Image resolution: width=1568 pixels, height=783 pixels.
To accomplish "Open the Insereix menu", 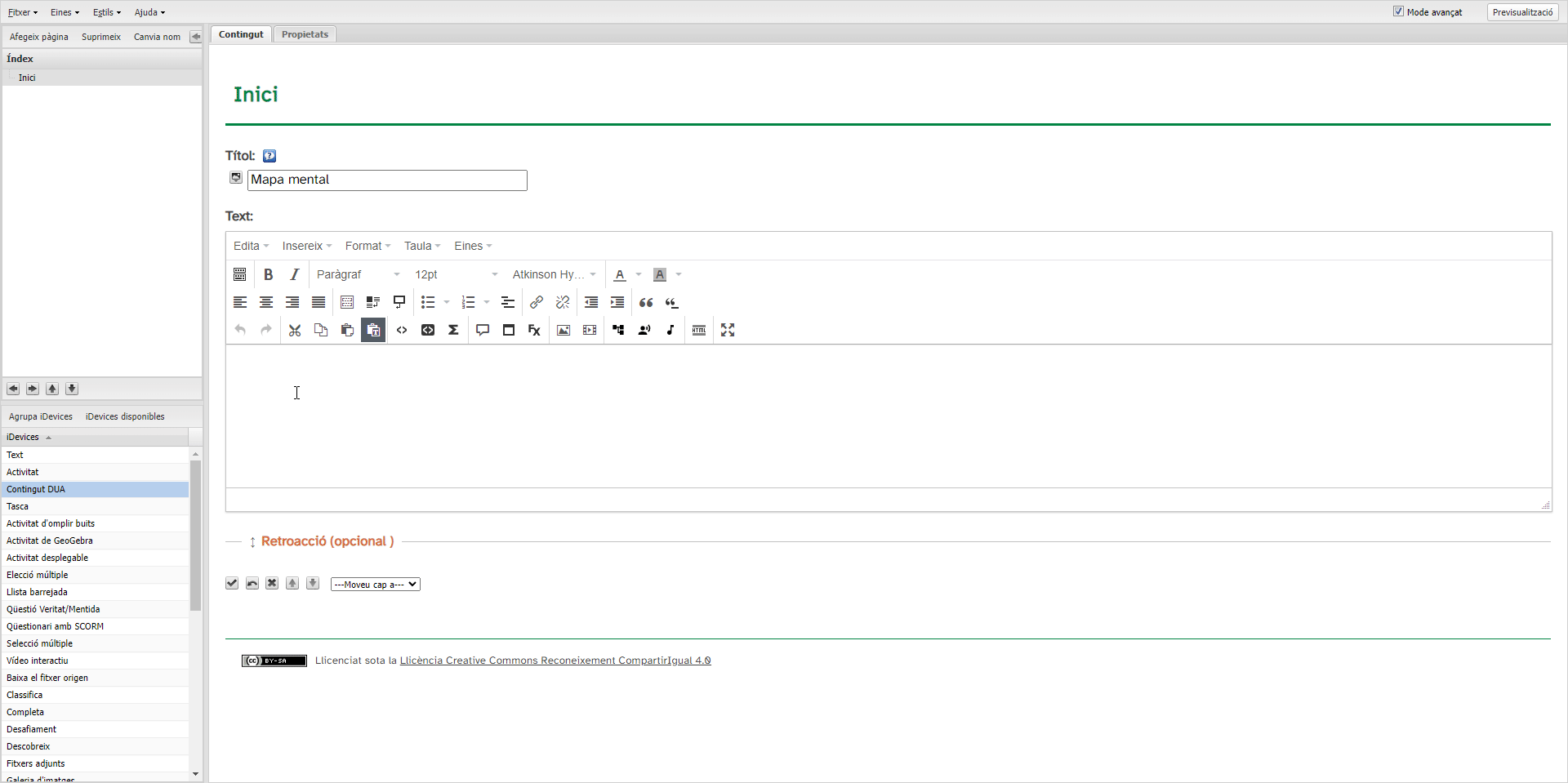I will pos(306,246).
